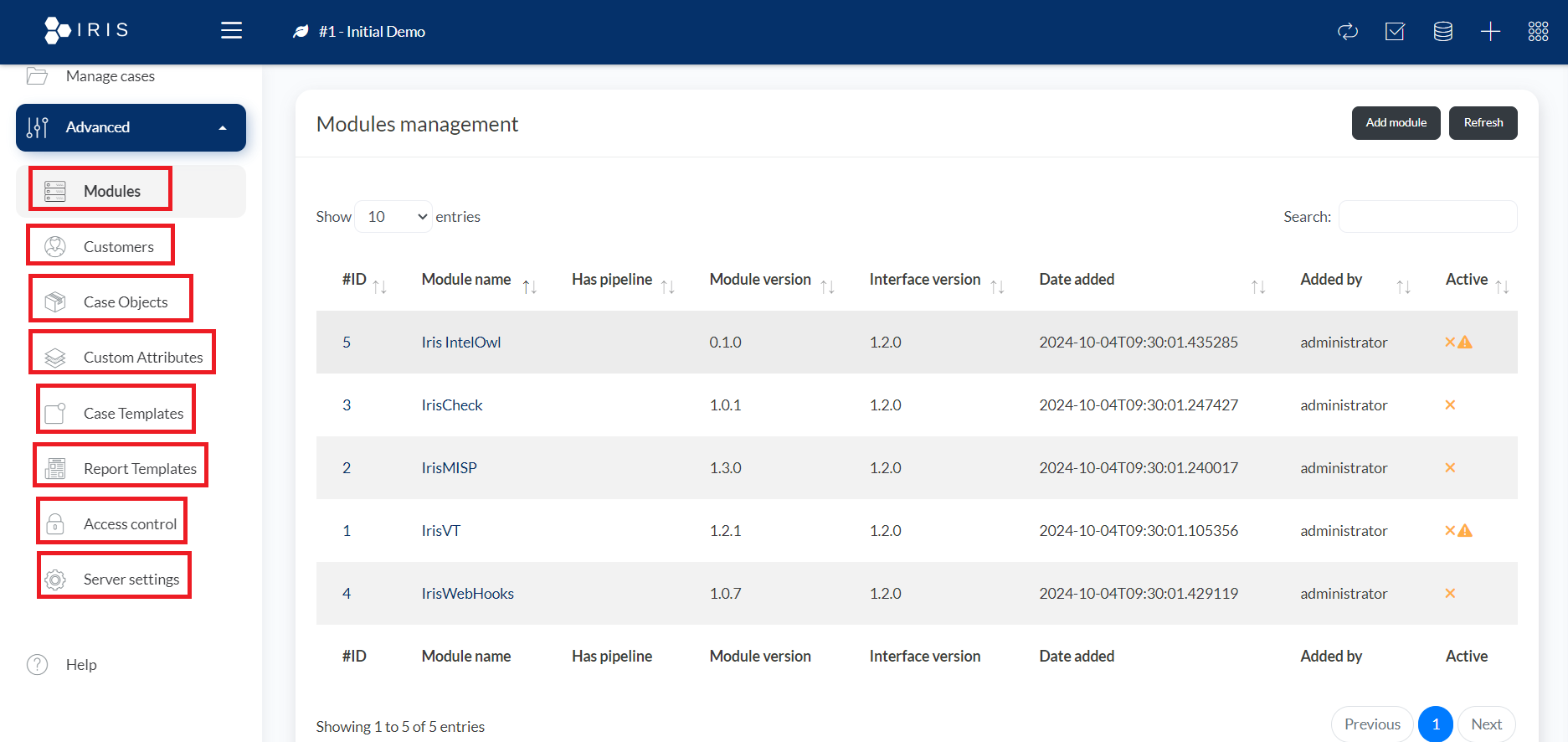
Task: Click the Manage cases folder icon
Action: click(x=37, y=76)
